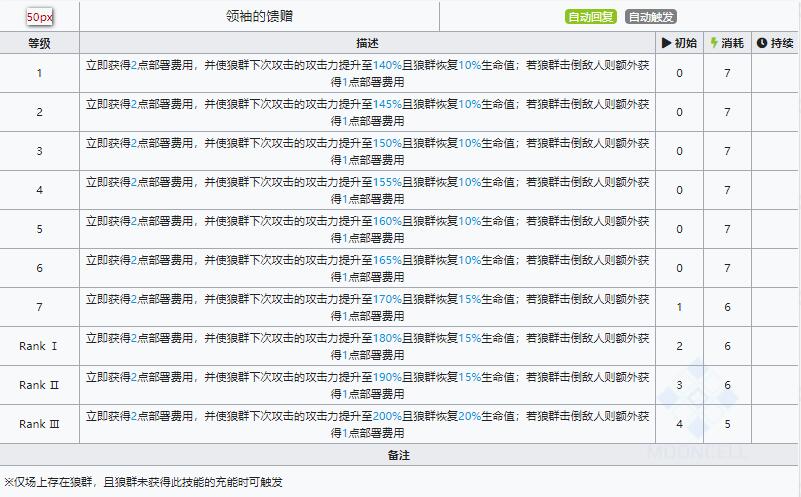This screenshot has height=497, width=801.
Task: Click initial SP value 4 in Rank Ⅲ row
Action: pos(679,424)
